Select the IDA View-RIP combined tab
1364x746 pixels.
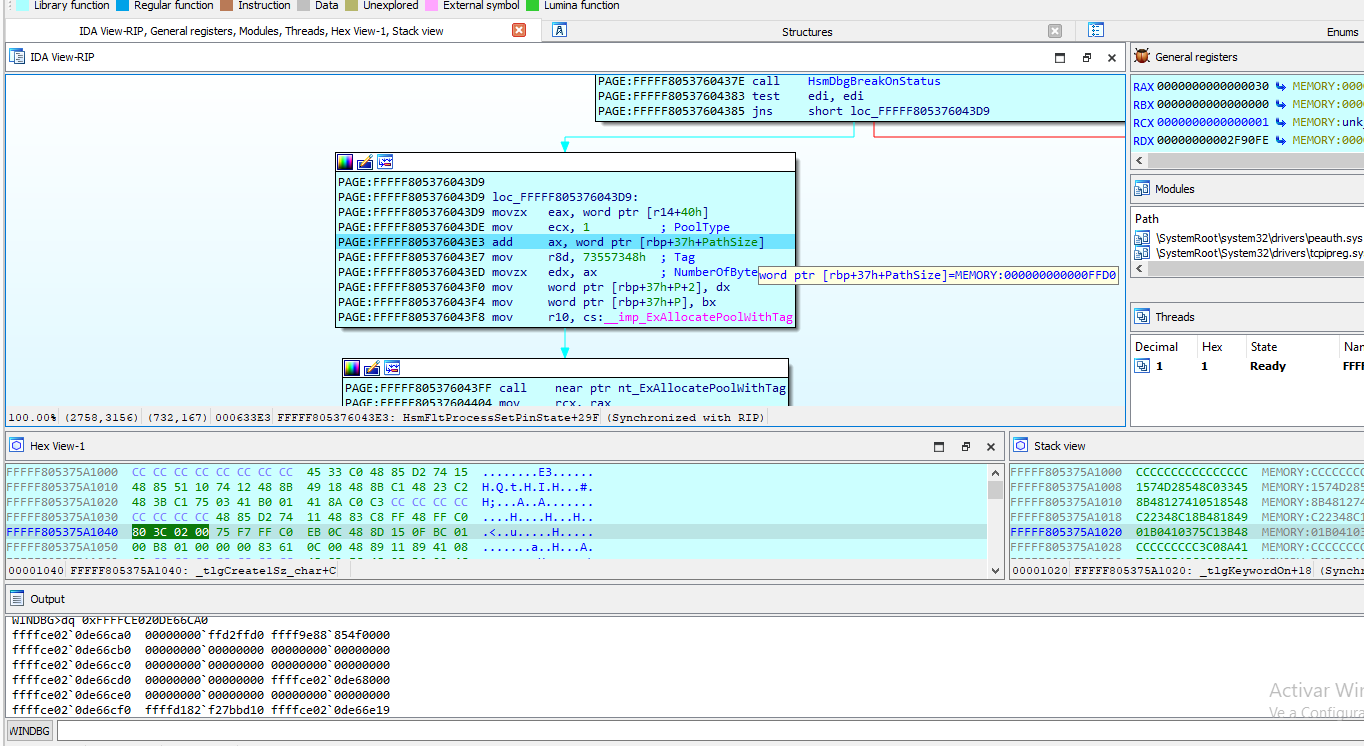tap(261, 31)
